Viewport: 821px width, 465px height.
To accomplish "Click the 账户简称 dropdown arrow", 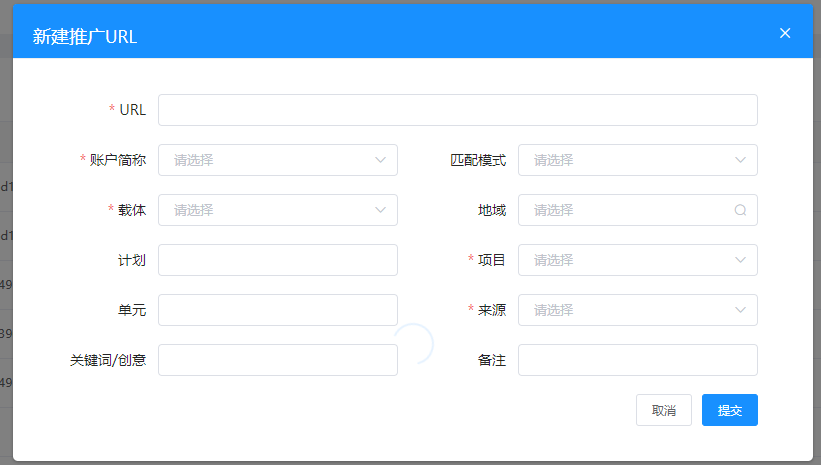I will (380, 160).
